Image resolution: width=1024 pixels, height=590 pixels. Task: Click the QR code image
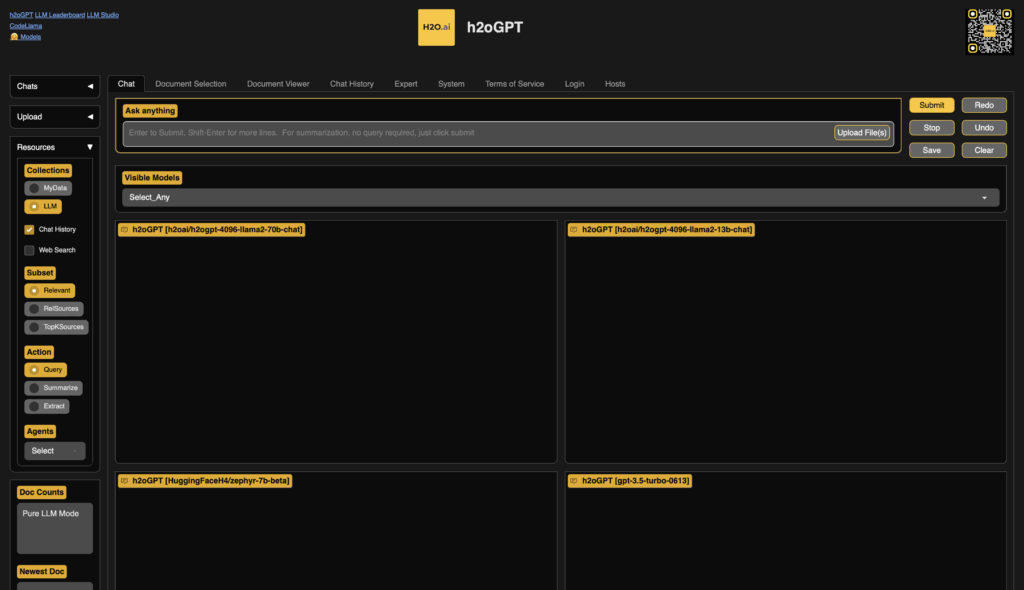tap(989, 31)
